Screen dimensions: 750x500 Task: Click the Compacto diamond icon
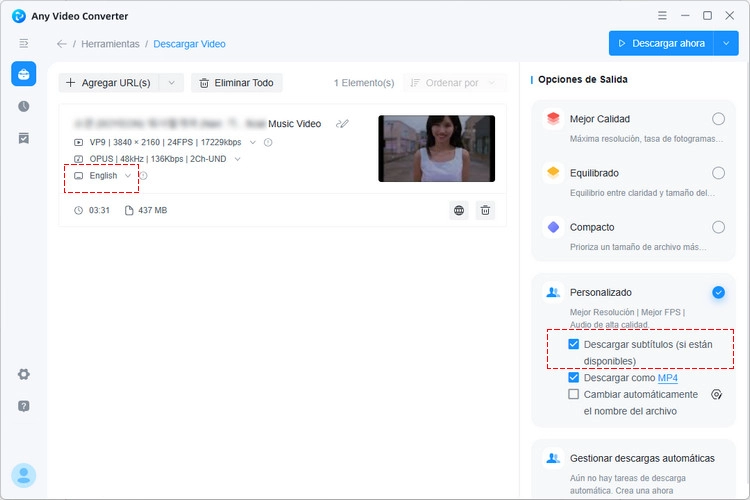coord(553,227)
